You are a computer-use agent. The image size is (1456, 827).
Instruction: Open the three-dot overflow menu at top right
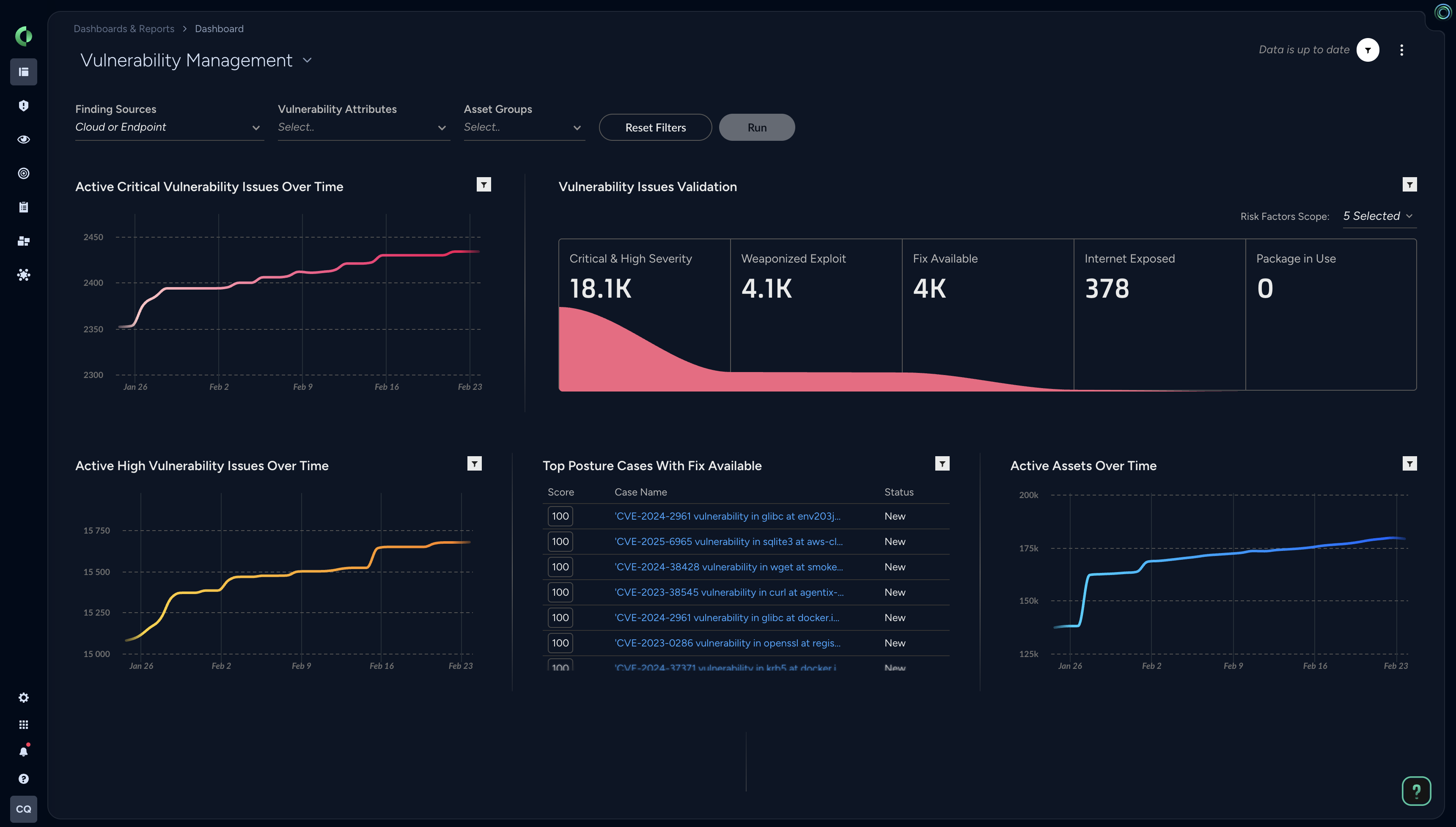(1401, 50)
